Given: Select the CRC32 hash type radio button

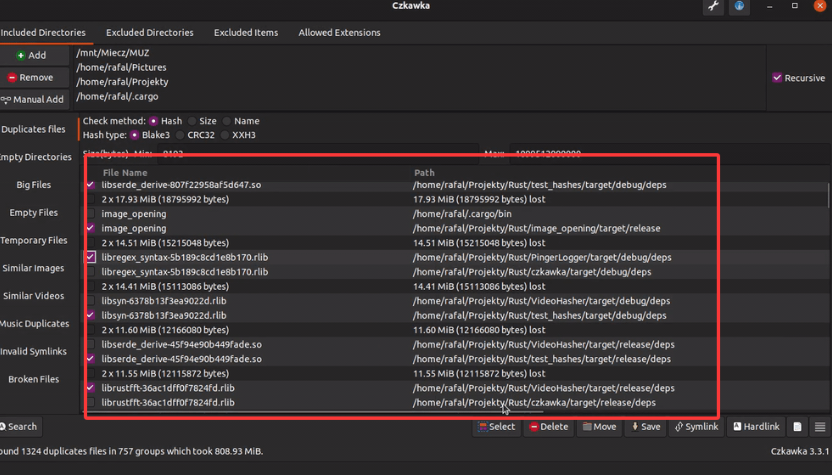Looking at the screenshot, I should coord(180,135).
